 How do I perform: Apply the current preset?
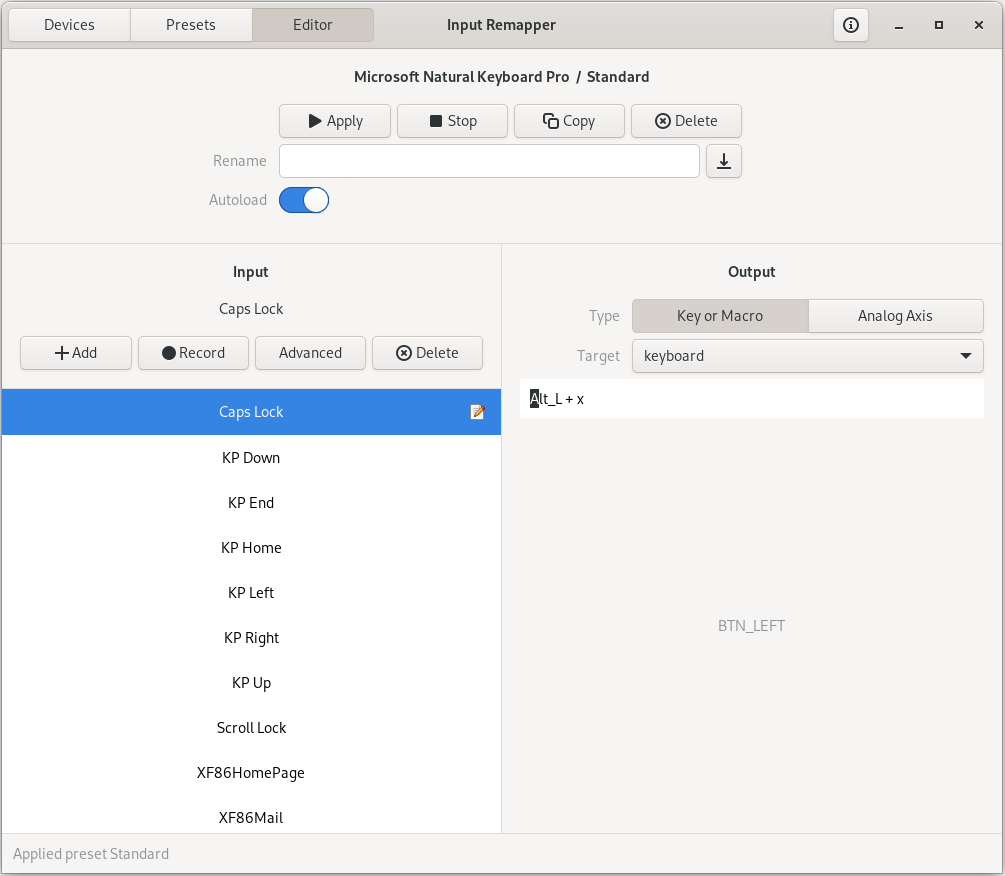point(335,121)
